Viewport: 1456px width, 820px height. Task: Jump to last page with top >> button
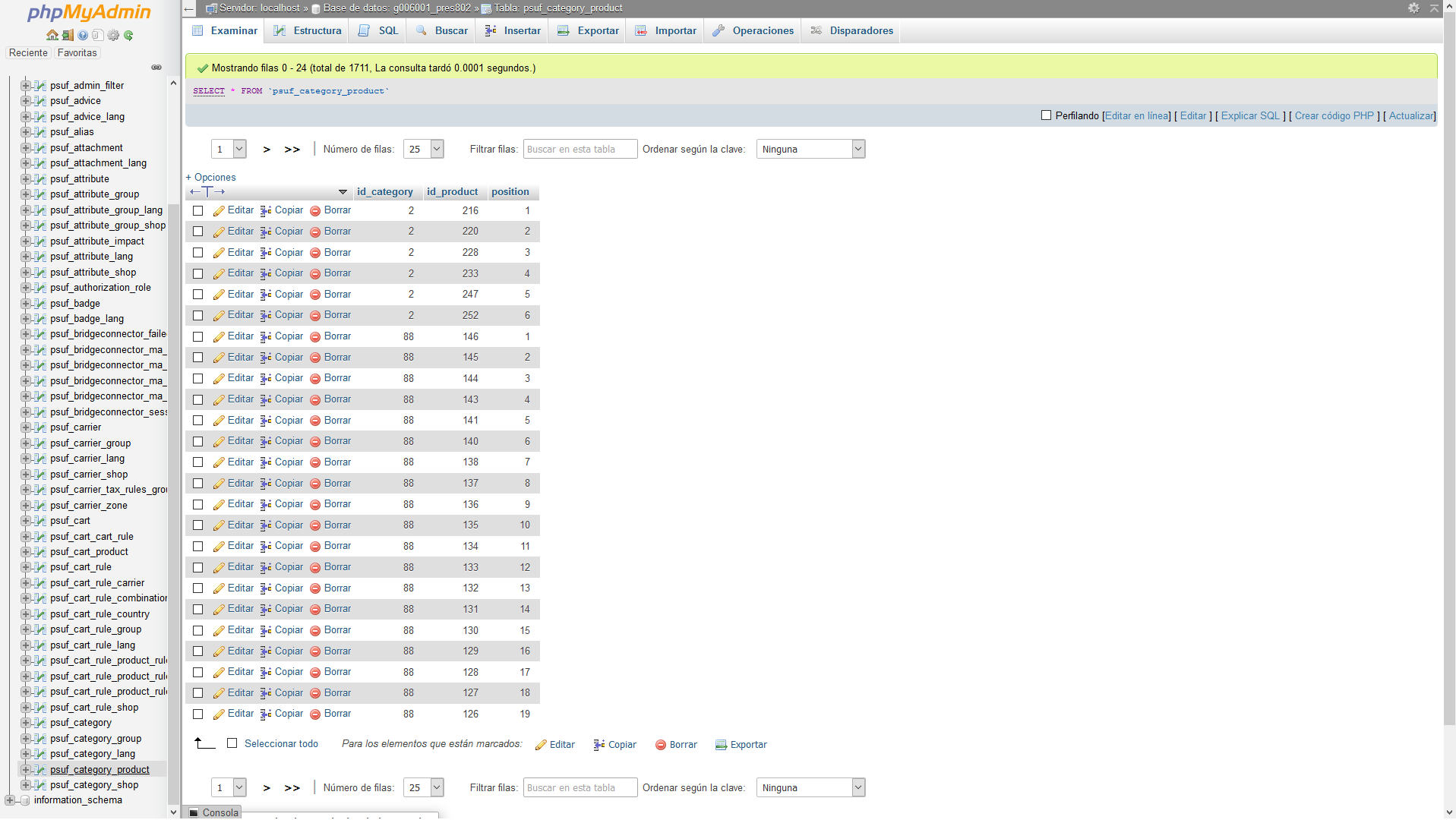pyautogui.click(x=292, y=150)
